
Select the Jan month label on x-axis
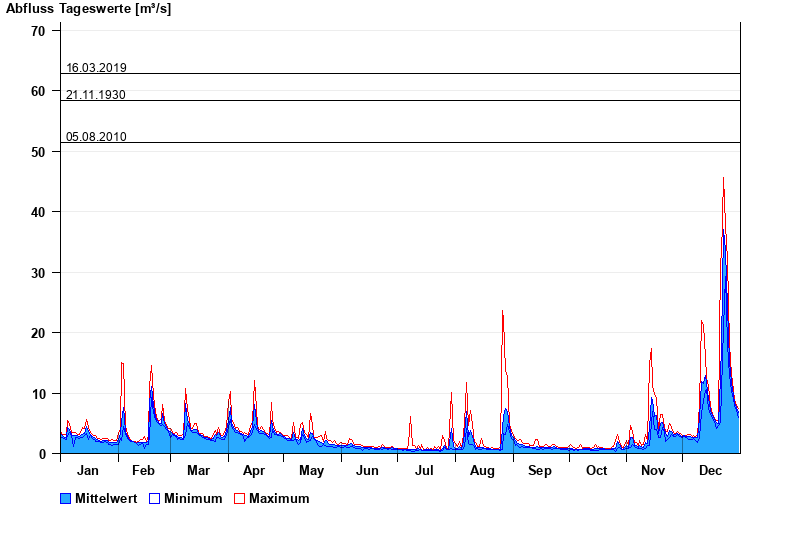(88, 471)
